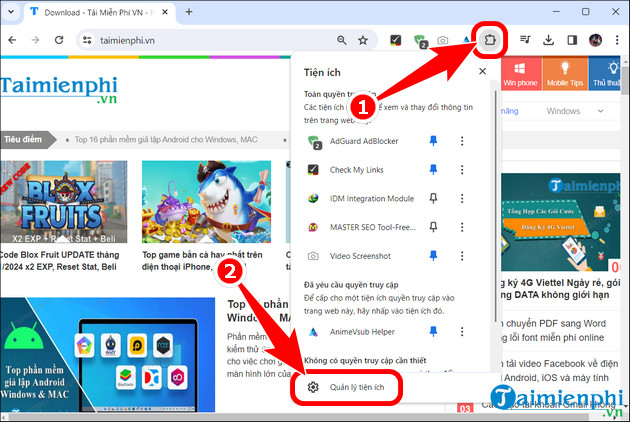Open the tab search dropdown arrow
630x422 pixels.
coord(11,12)
